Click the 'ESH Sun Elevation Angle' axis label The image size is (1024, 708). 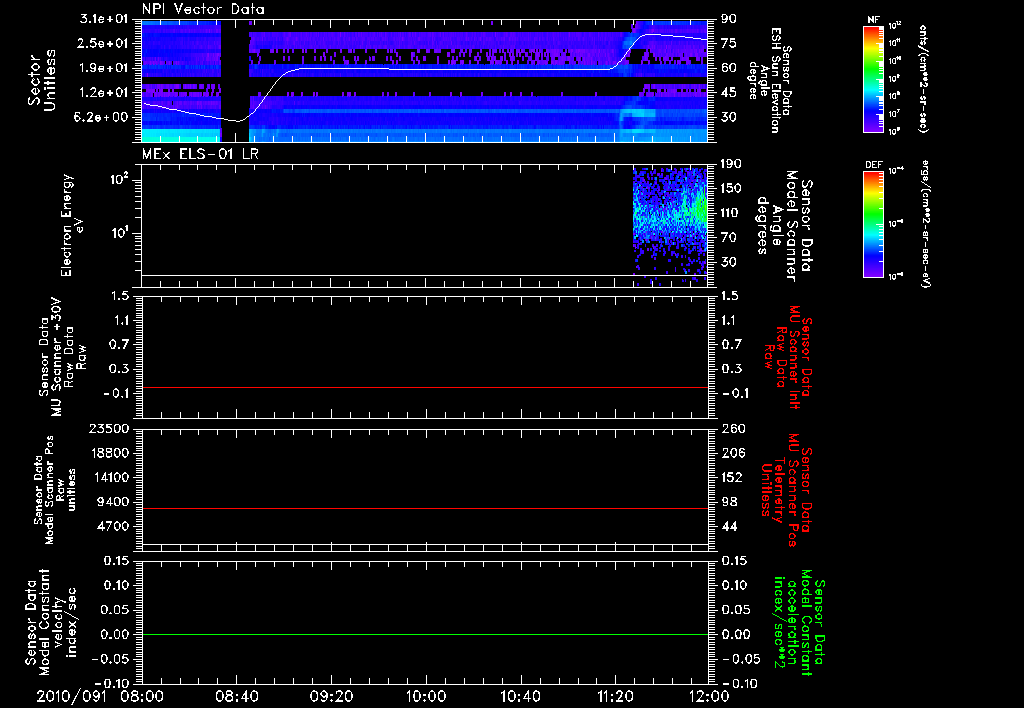[x=768, y=80]
